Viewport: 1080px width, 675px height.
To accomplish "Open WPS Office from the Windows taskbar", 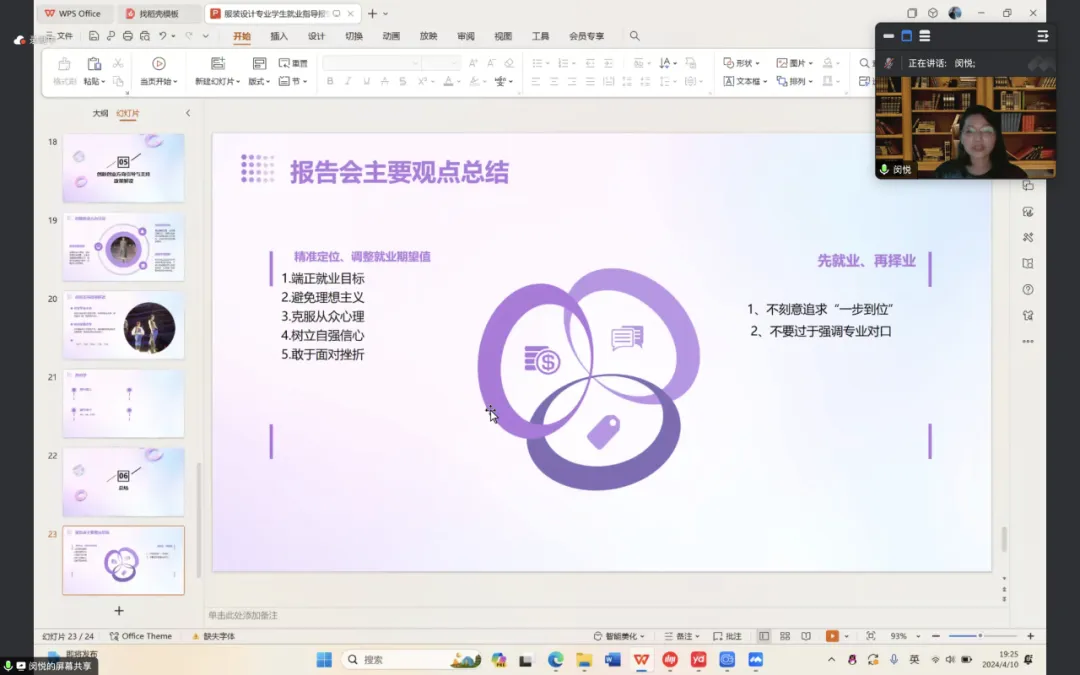I will pyautogui.click(x=641, y=660).
